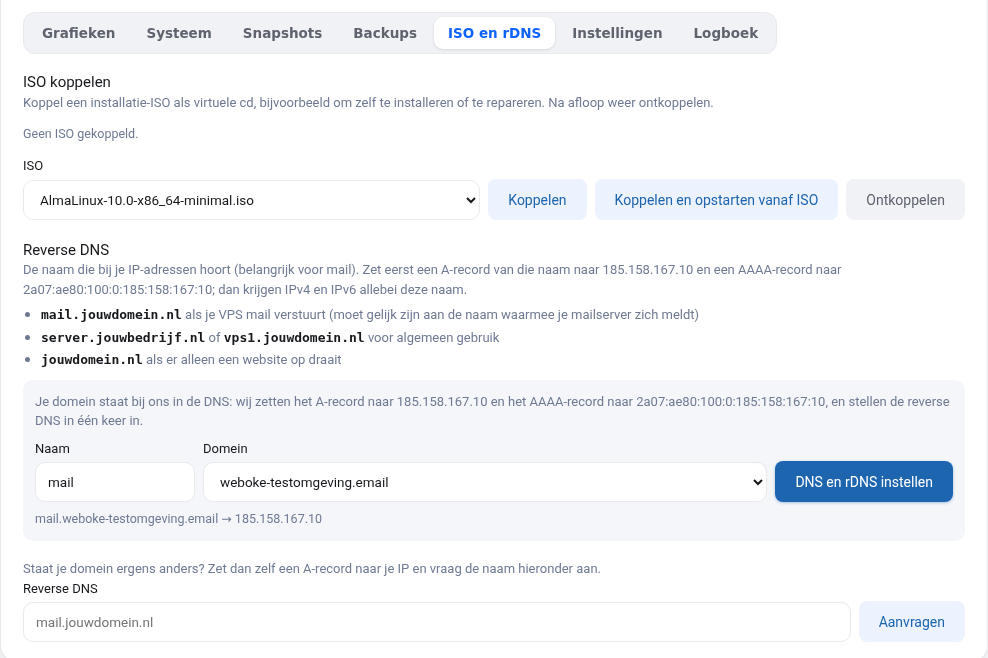The width and height of the screenshot is (988, 658).
Task: Select the ISO en rDNS tab
Action: click(x=494, y=33)
